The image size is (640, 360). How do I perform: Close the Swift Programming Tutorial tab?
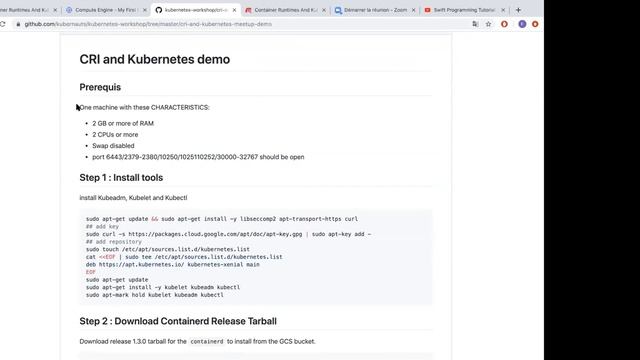point(503,10)
